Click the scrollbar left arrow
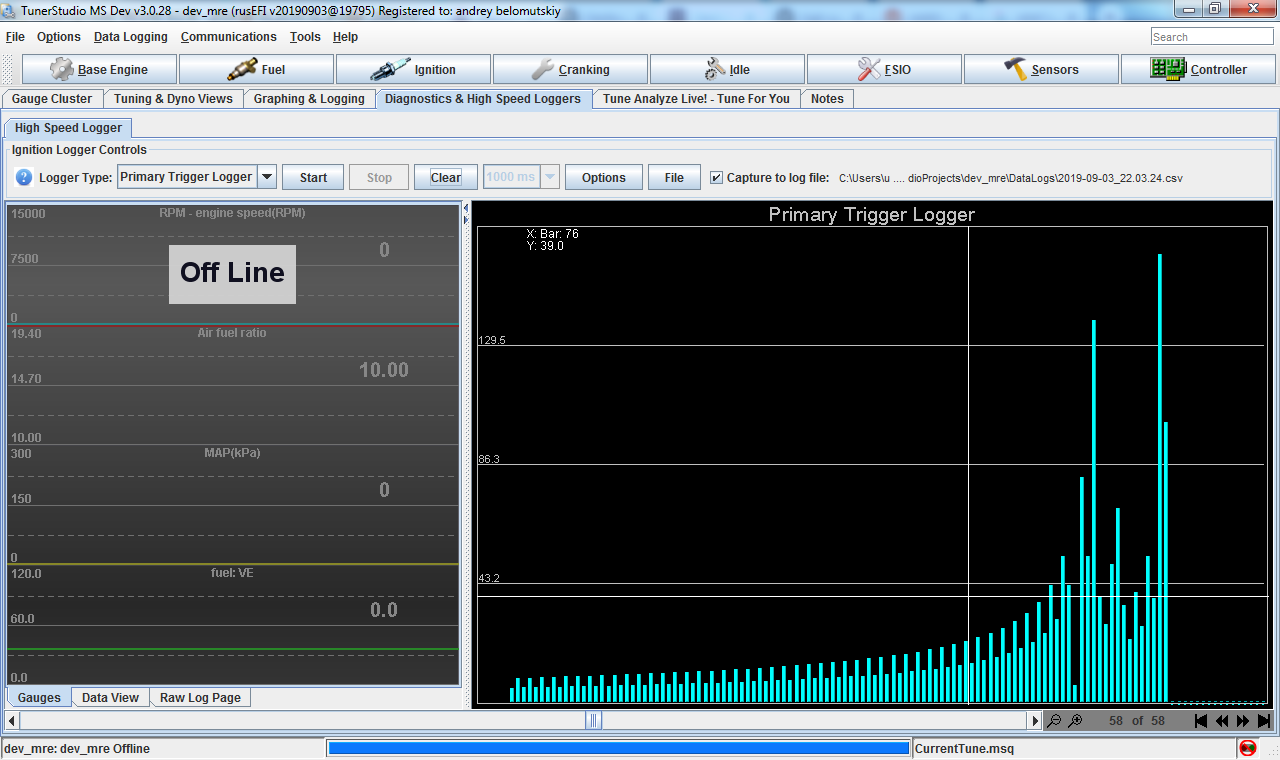This screenshot has height=760, width=1280. tap(11, 720)
